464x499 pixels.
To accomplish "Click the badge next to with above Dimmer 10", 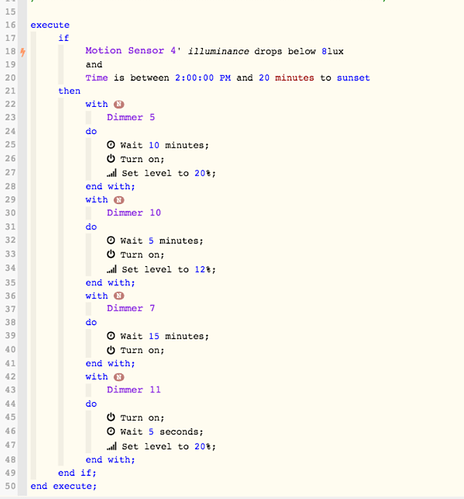I will (x=119, y=200).
